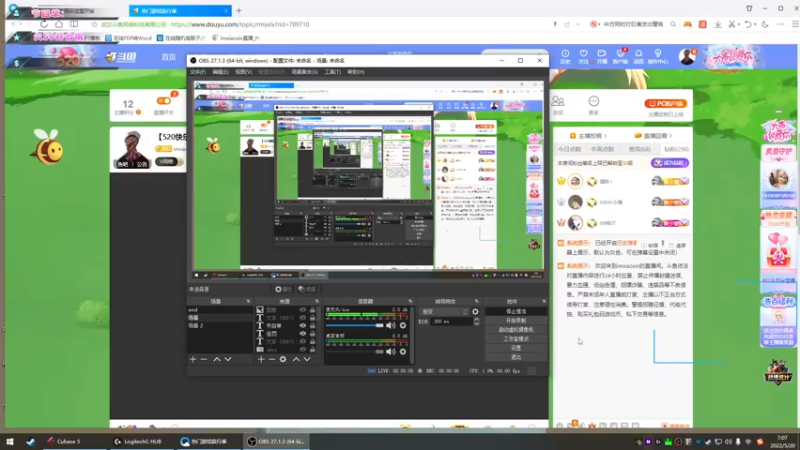Click the browser address bar URL
Image resolution: width=800 pixels, height=450 pixels.
240,24
